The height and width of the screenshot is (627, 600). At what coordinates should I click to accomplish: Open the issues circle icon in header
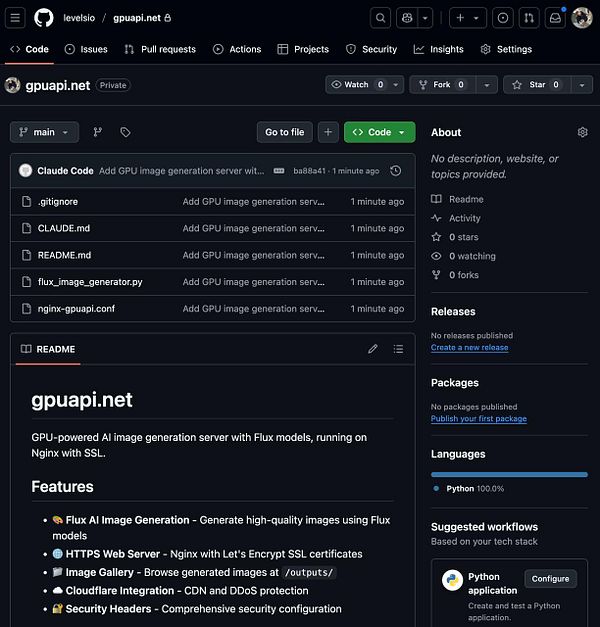(503, 18)
